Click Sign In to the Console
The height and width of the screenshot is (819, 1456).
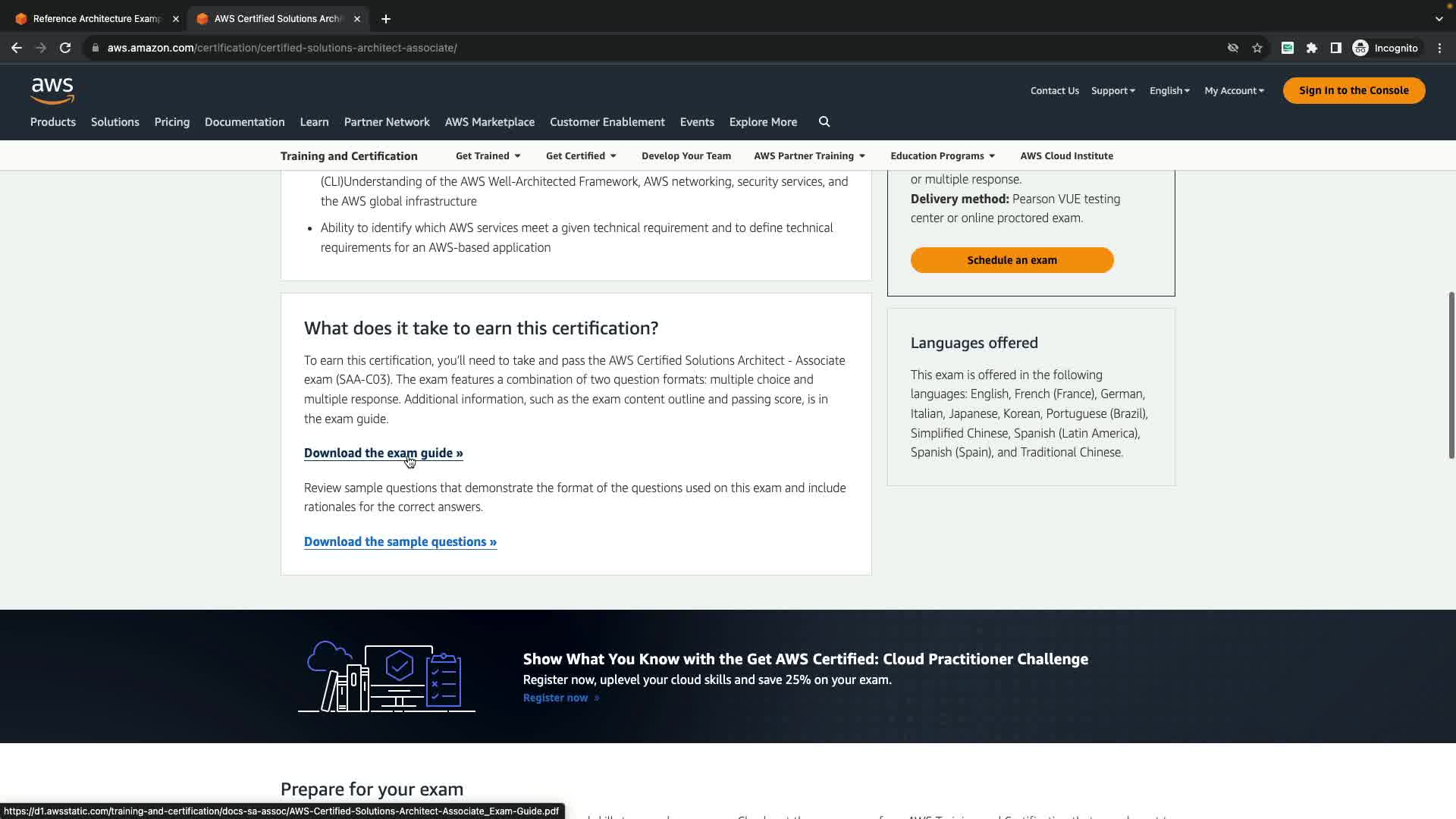(1354, 91)
